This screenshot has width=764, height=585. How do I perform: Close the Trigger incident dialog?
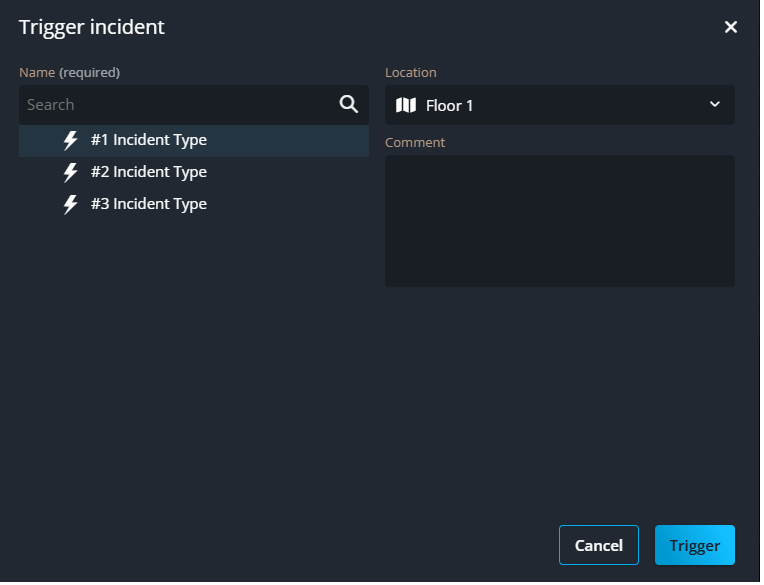(732, 27)
